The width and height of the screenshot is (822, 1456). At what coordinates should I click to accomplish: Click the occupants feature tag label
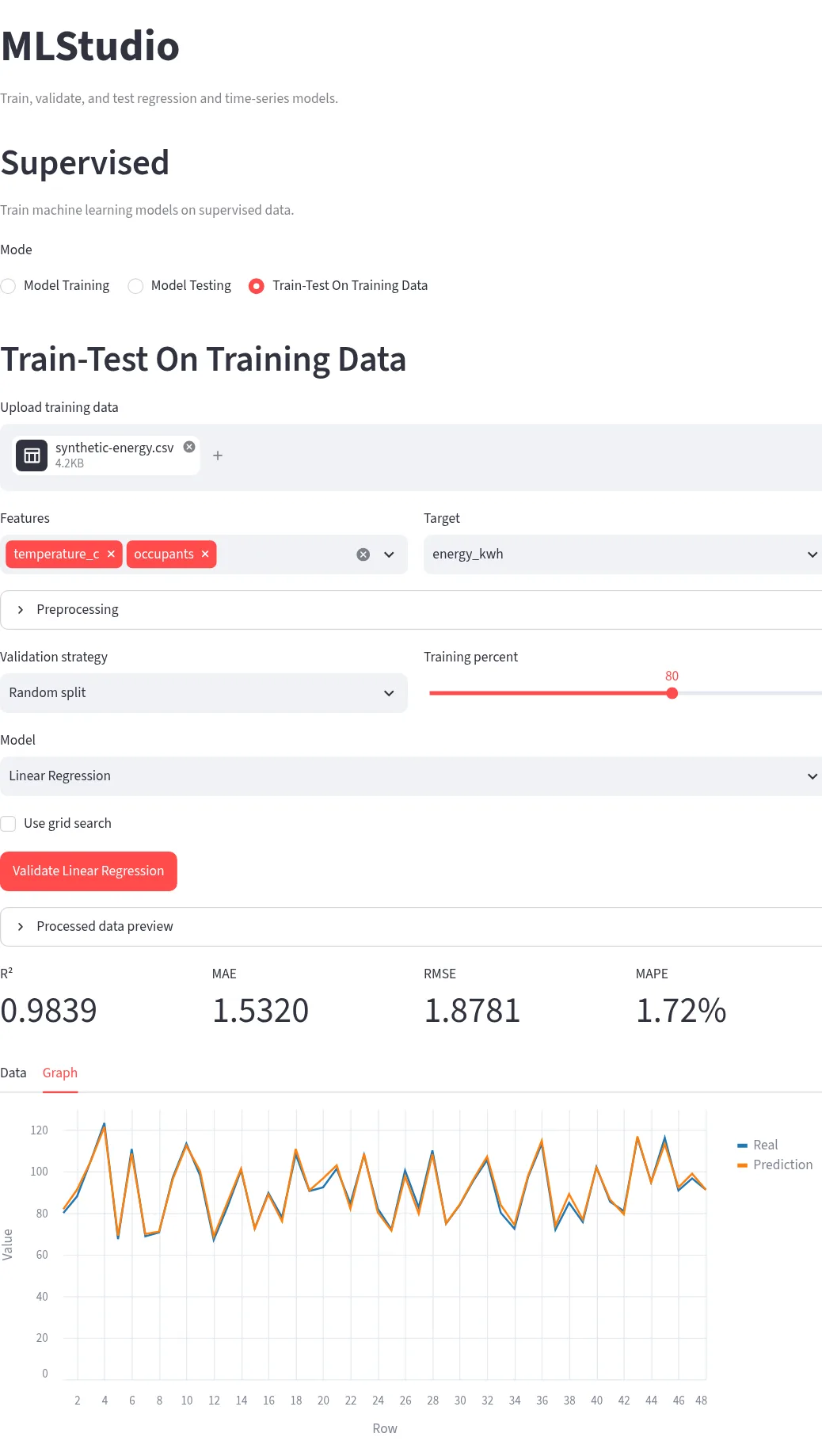[164, 554]
